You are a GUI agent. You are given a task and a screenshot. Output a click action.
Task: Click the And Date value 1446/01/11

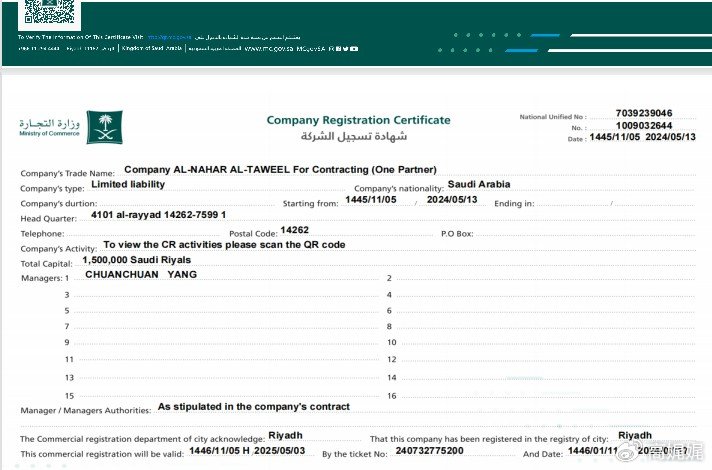tap(593, 450)
